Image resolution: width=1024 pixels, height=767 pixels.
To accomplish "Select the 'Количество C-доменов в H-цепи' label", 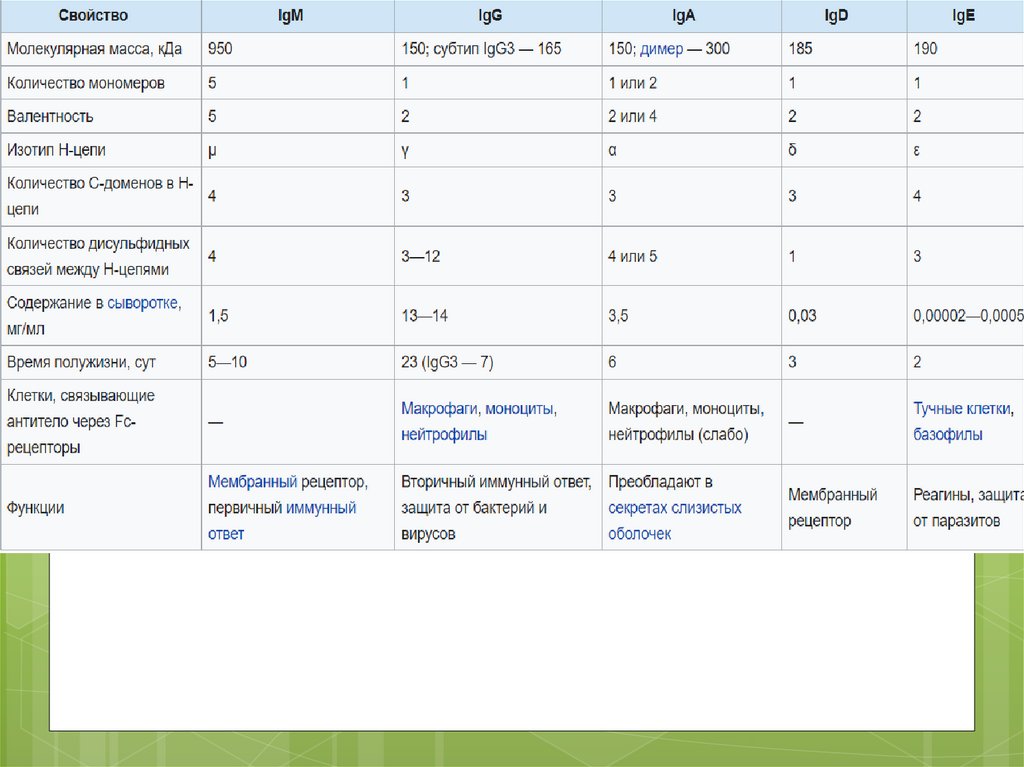I will coord(101,197).
